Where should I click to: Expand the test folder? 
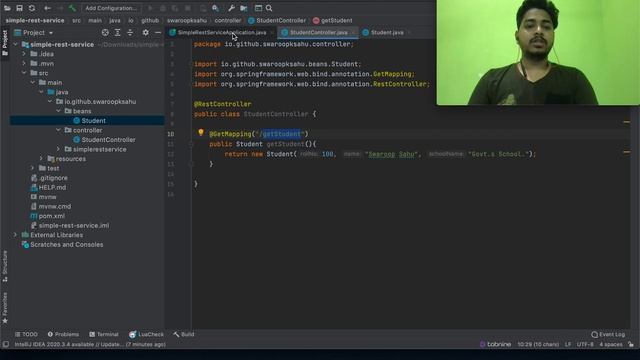pos(33,168)
